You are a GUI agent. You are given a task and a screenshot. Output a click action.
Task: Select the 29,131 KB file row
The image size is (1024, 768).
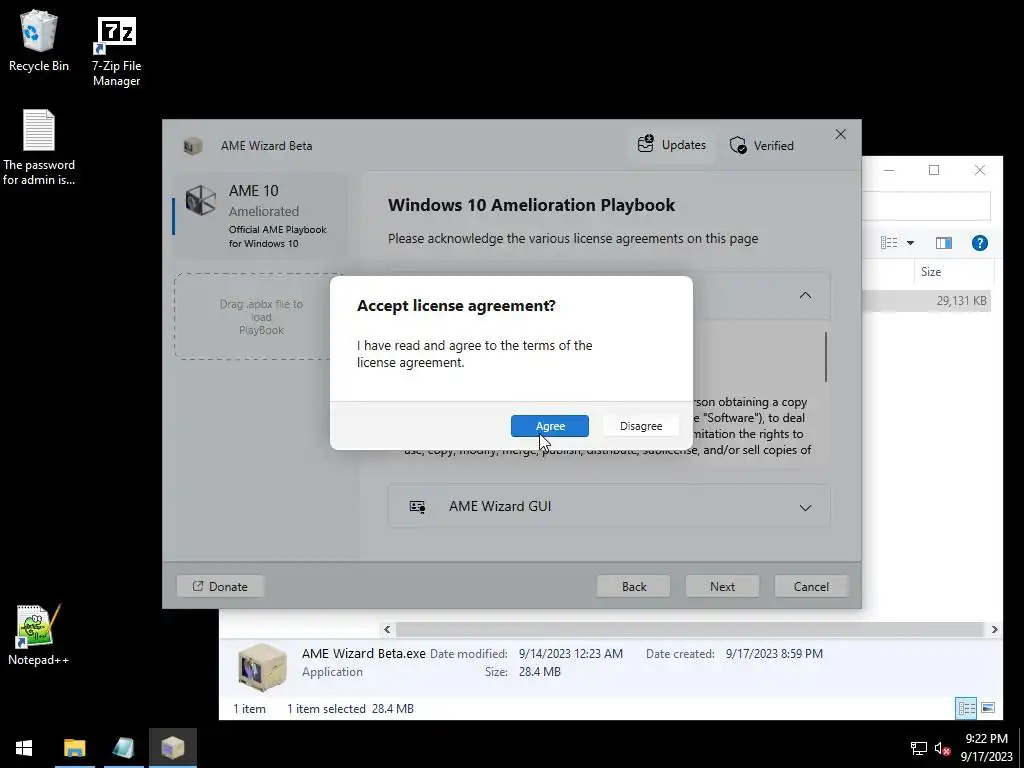[926, 301]
